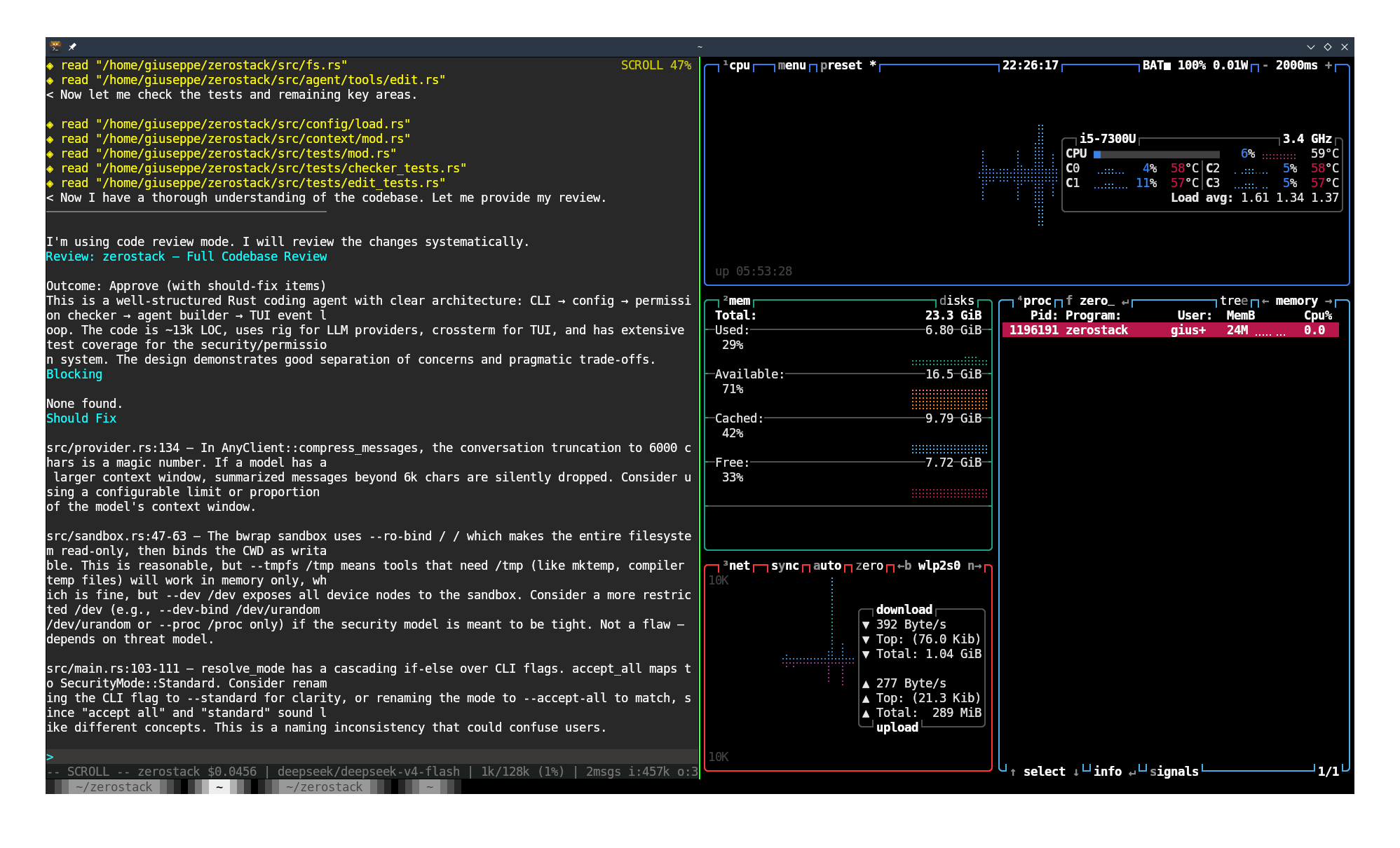
Task: Click the uptime text up 05:53:28
Action: (x=753, y=271)
